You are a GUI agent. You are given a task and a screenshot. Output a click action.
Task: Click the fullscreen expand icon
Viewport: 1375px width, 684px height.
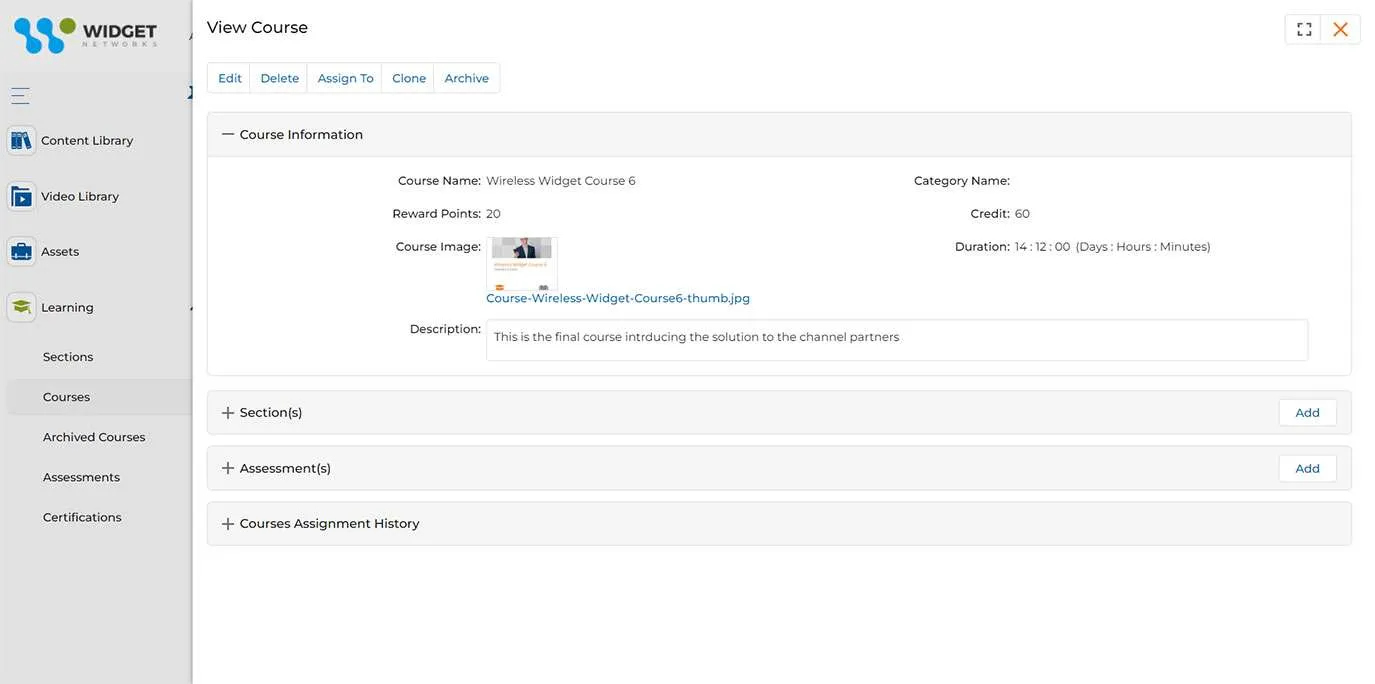pyautogui.click(x=1304, y=30)
